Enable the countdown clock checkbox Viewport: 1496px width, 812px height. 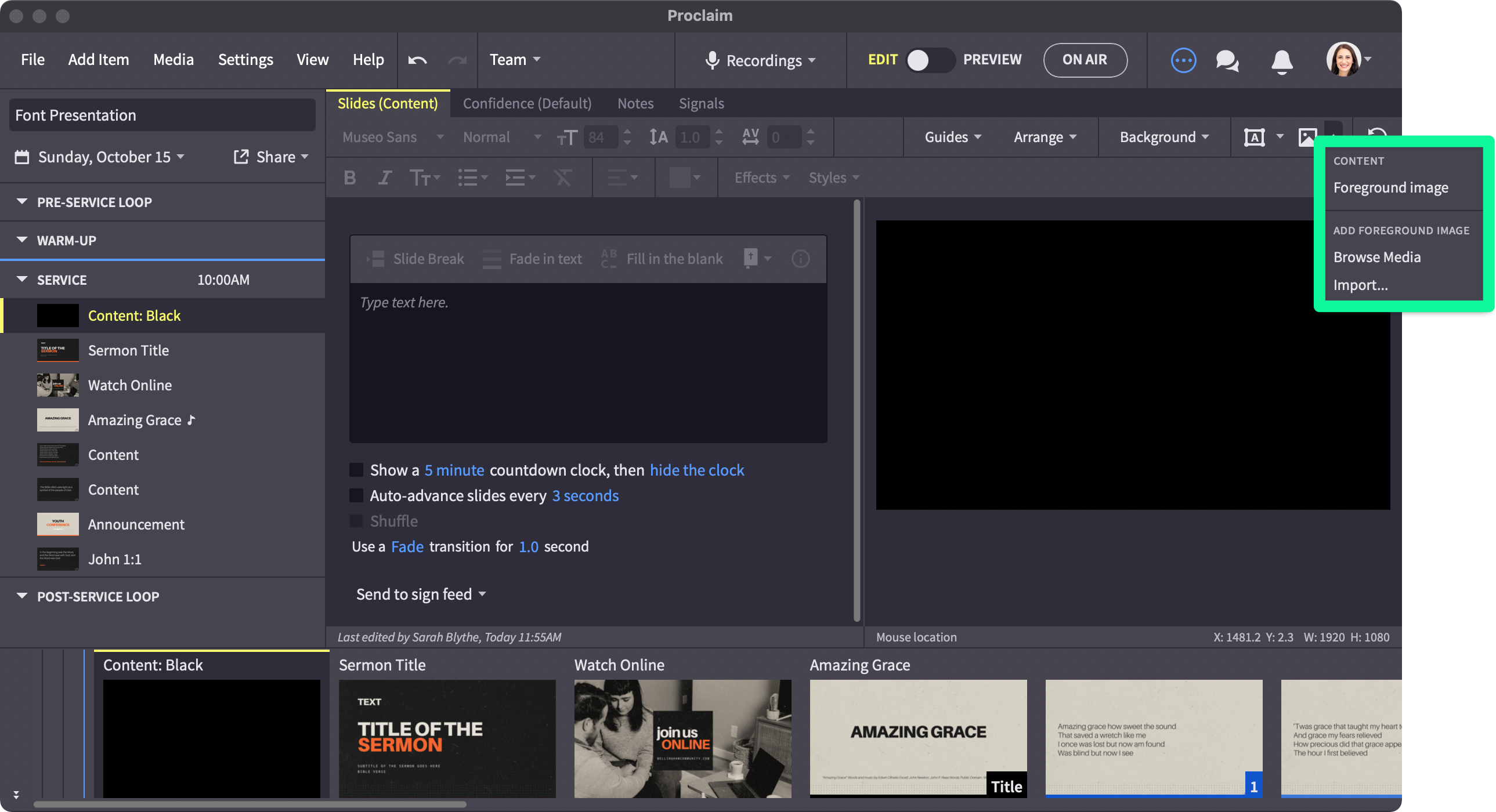356,470
